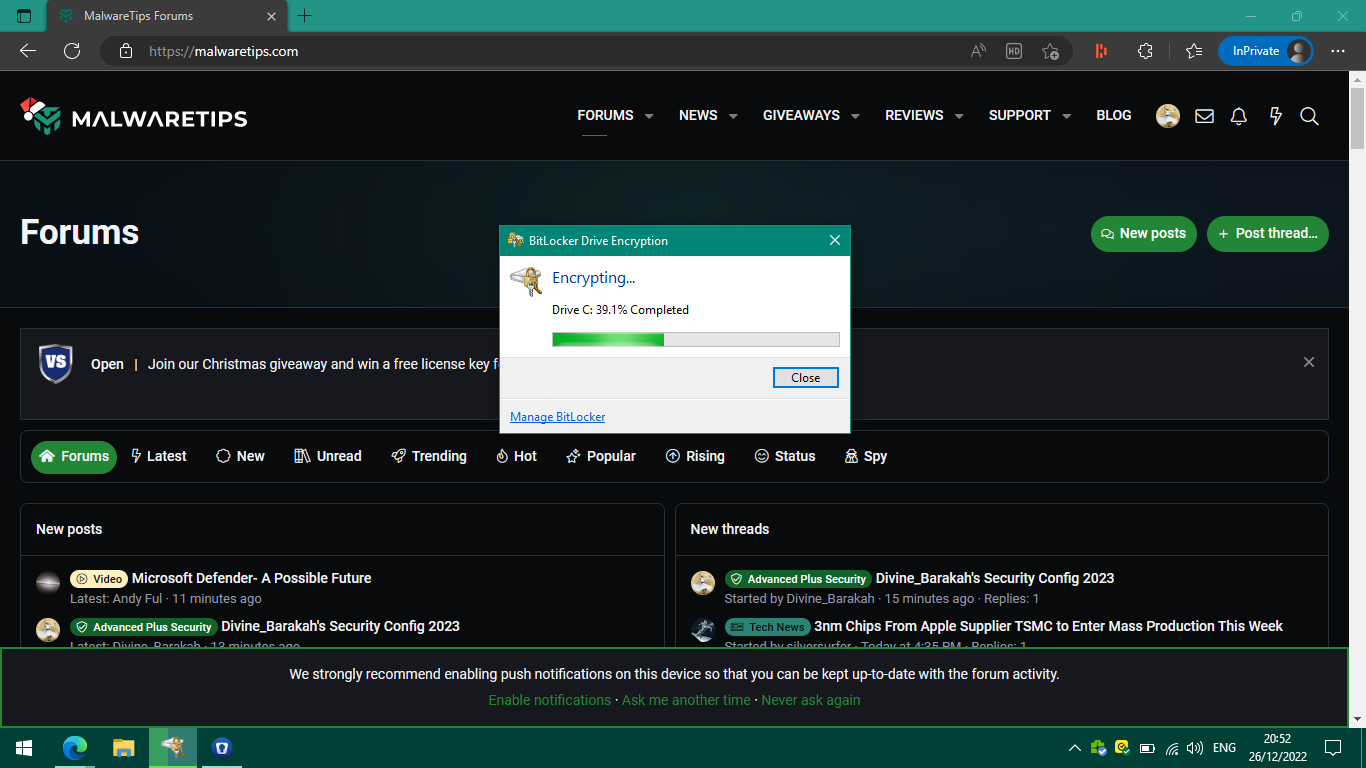Expand the GIVEAWAYS dropdown arrow
Viewport: 1366px width, 768px height.
tap(855, 116)
